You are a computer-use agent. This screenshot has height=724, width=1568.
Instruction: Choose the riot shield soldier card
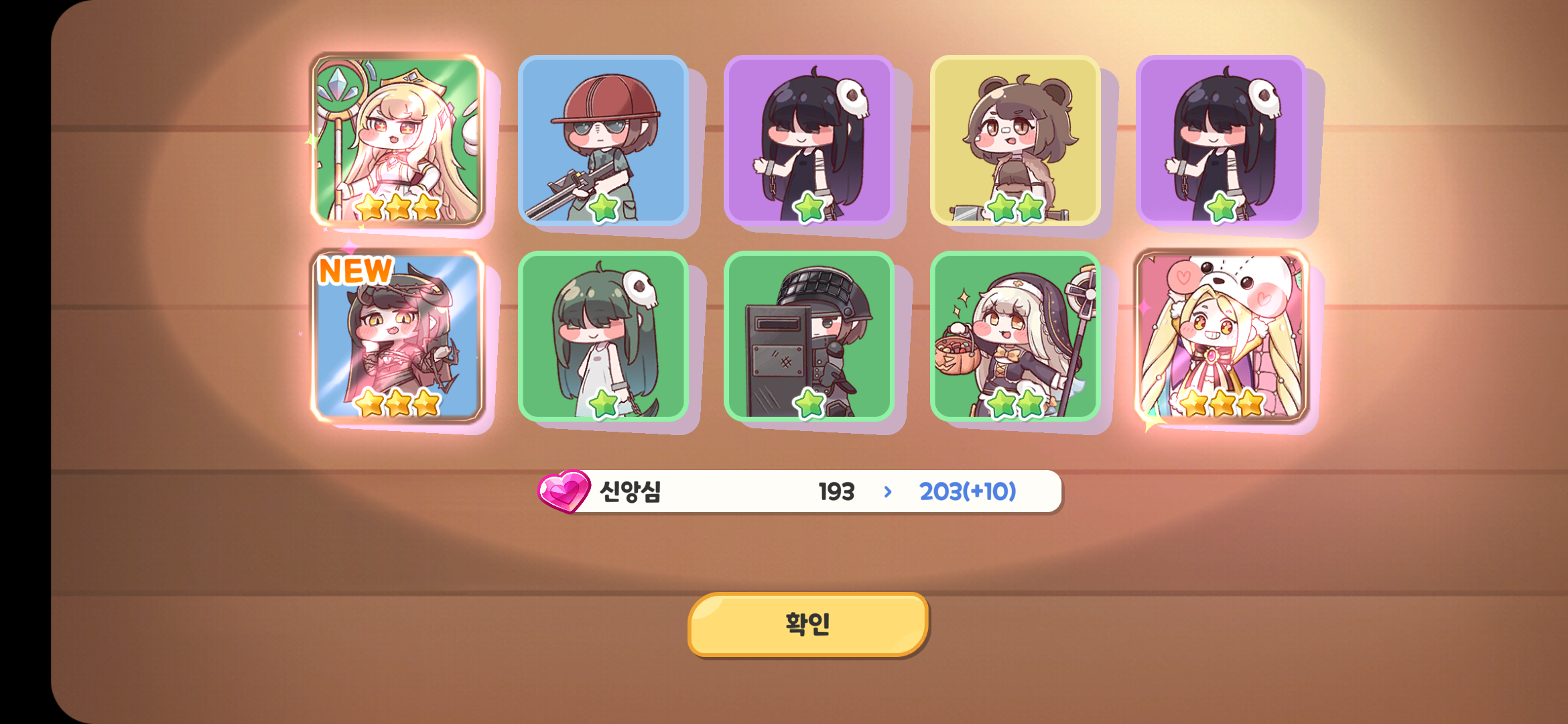[x=809, y=336]
